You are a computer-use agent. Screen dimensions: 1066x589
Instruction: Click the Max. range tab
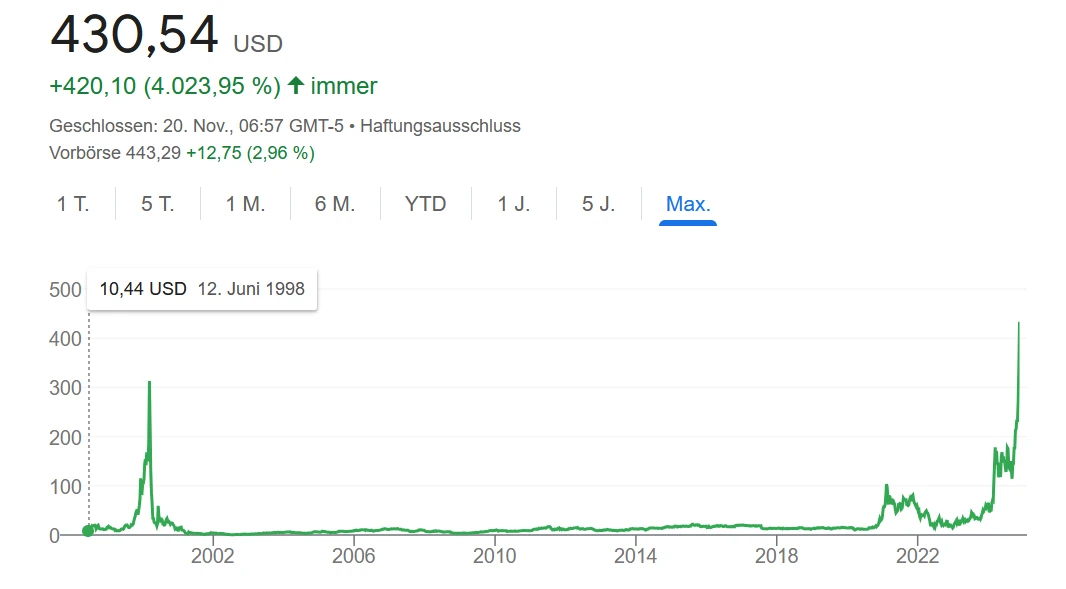point(688,204)
